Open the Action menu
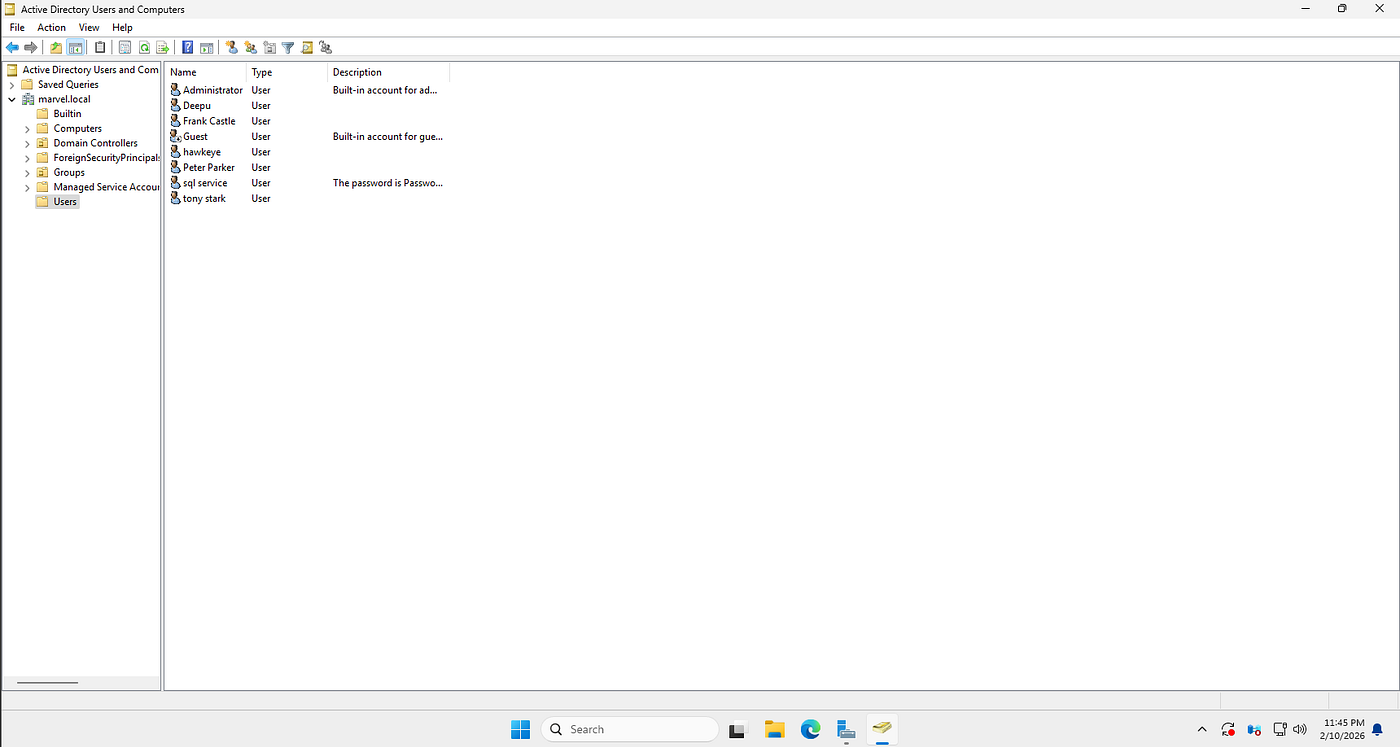Image resolution: width=1400 pixels, height=747 pixels. click(x=51, y=28)
